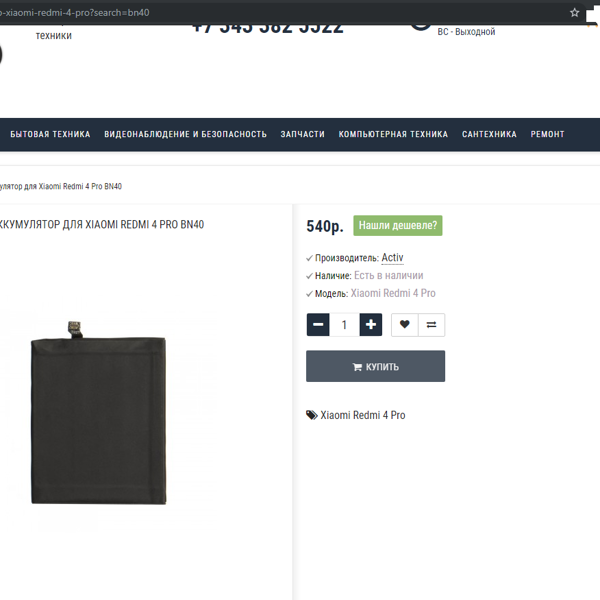Decrease quantity with the minus button
Image resolution: width=600 pixels, height=600 pixels.
318,324
